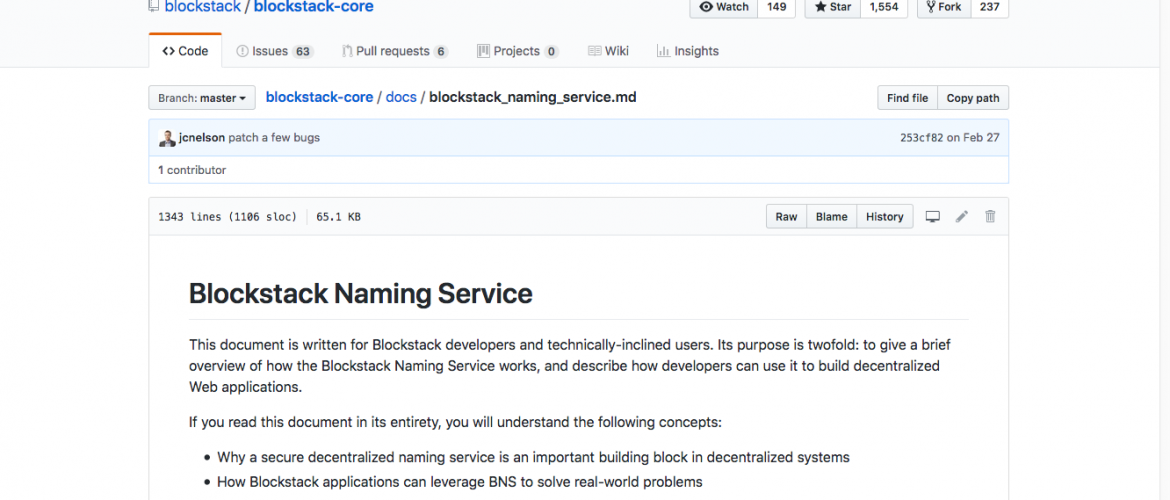Click the trash delete file icon
The image size is (1170, 500).
[990, 217]
